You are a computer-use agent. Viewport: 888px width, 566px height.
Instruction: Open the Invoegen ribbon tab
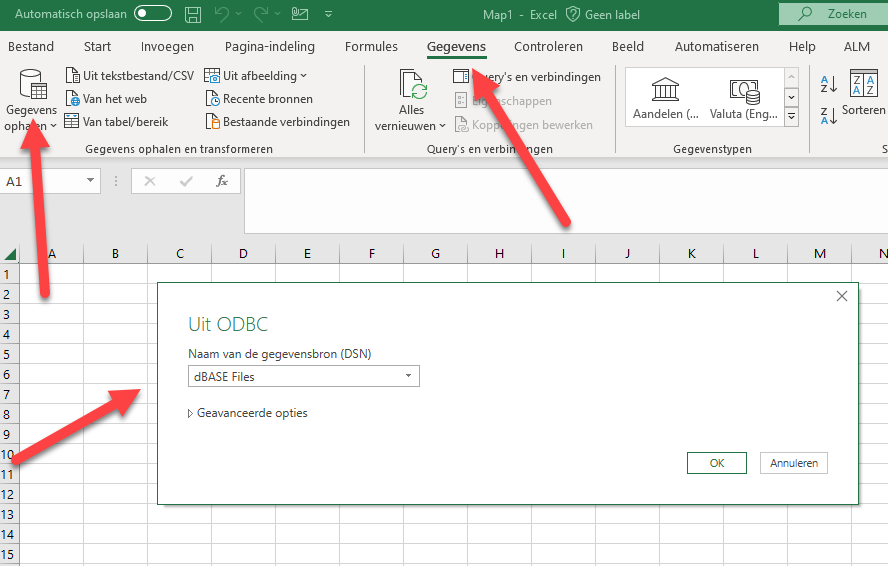pyautogui.click(x=167, y=46)
